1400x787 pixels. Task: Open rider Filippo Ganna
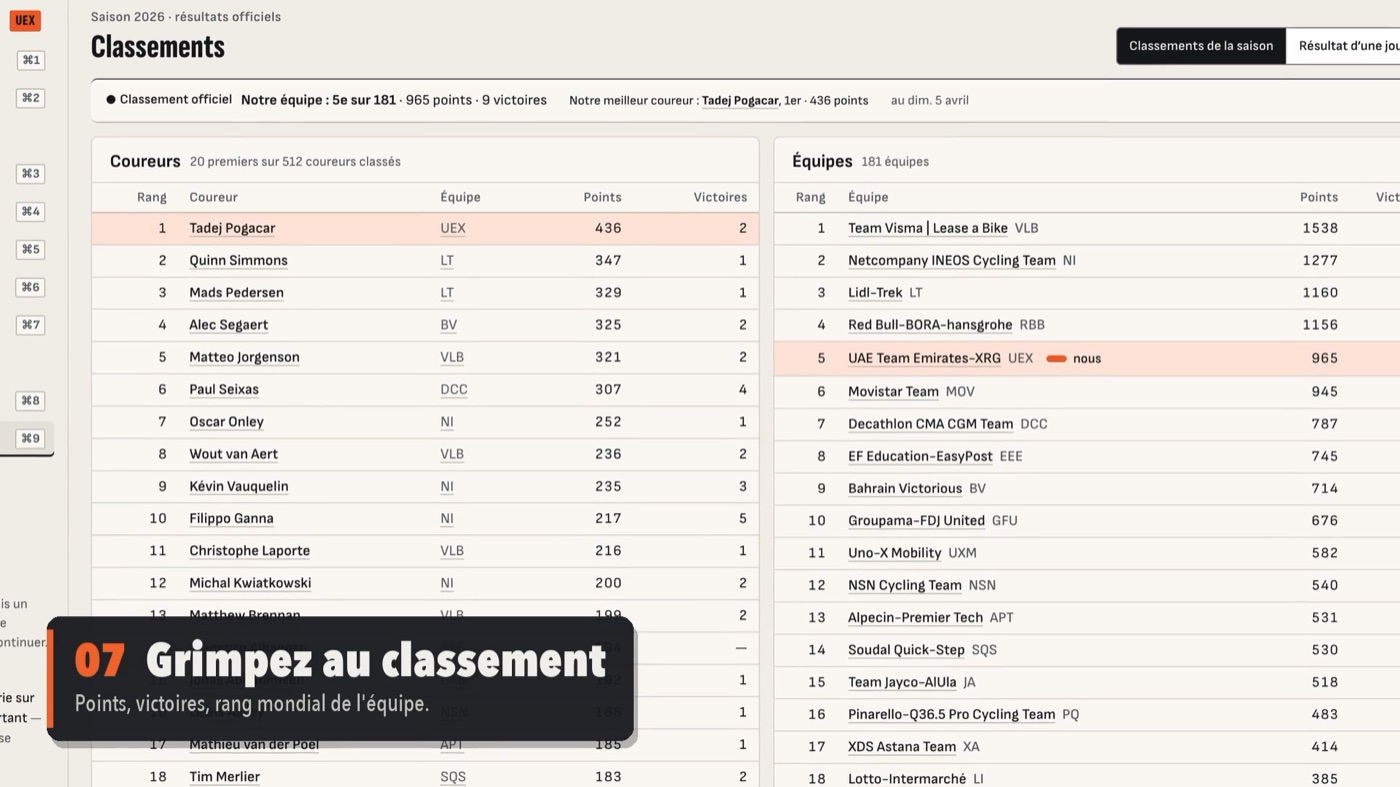coord(231,519)
